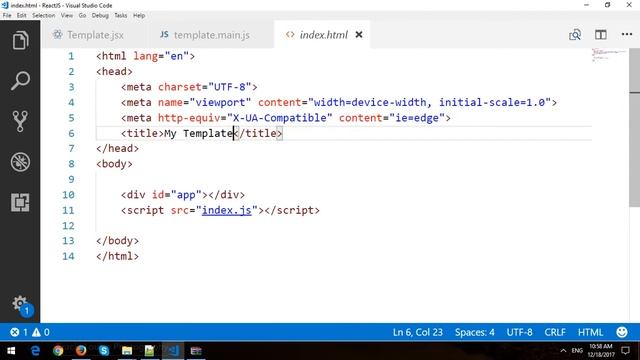This screenshot has height=360, width=640.
Task: Open the Edit menu
Action: 22,16
